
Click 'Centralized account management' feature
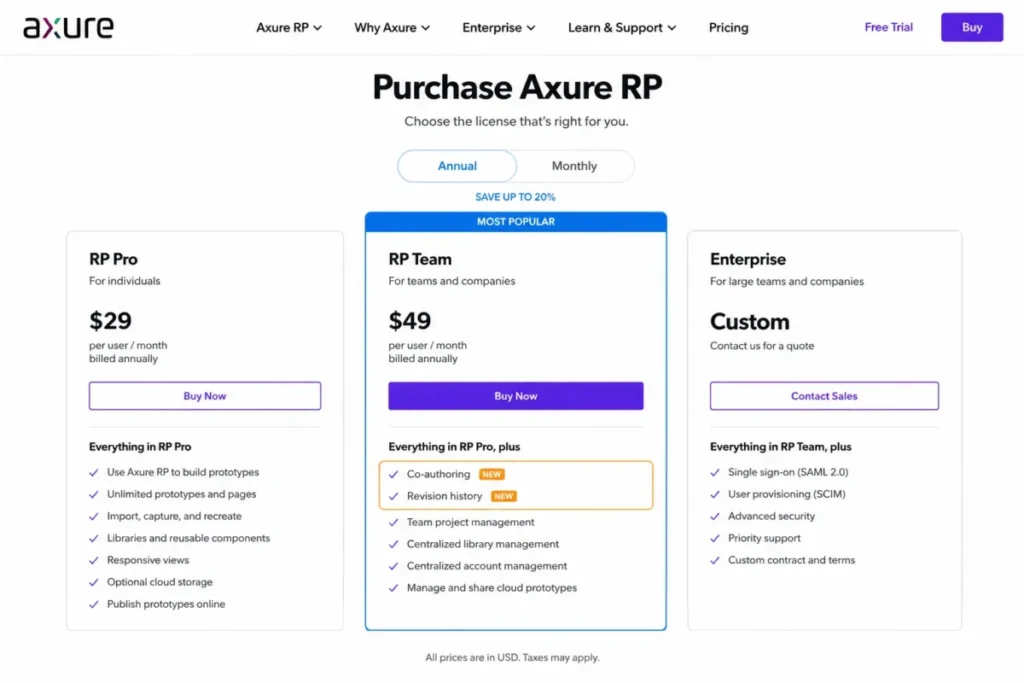pos(487,566)
